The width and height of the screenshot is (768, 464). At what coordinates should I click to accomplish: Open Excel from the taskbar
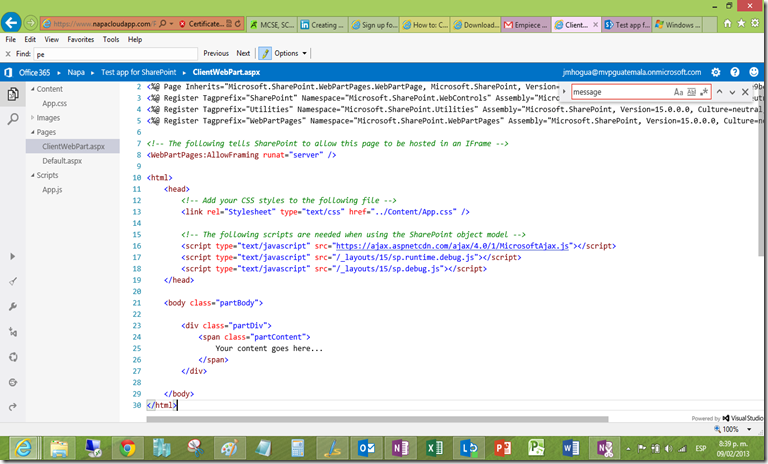(x=434, y=448)
